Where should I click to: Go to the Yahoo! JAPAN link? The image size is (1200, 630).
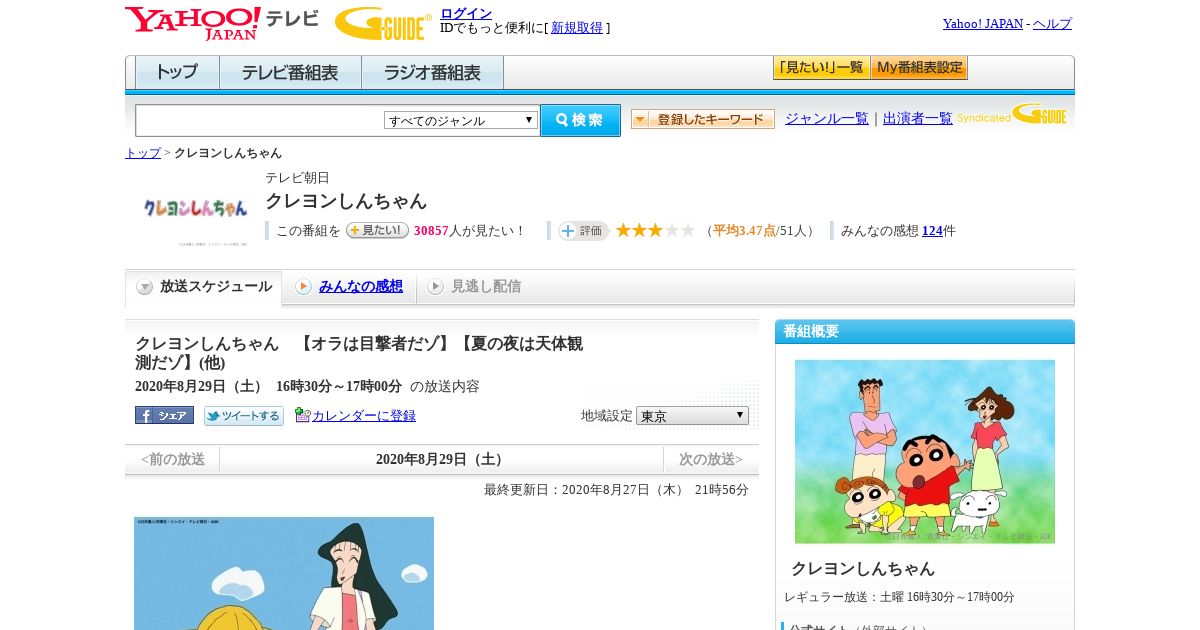click(x=983, y=23)
